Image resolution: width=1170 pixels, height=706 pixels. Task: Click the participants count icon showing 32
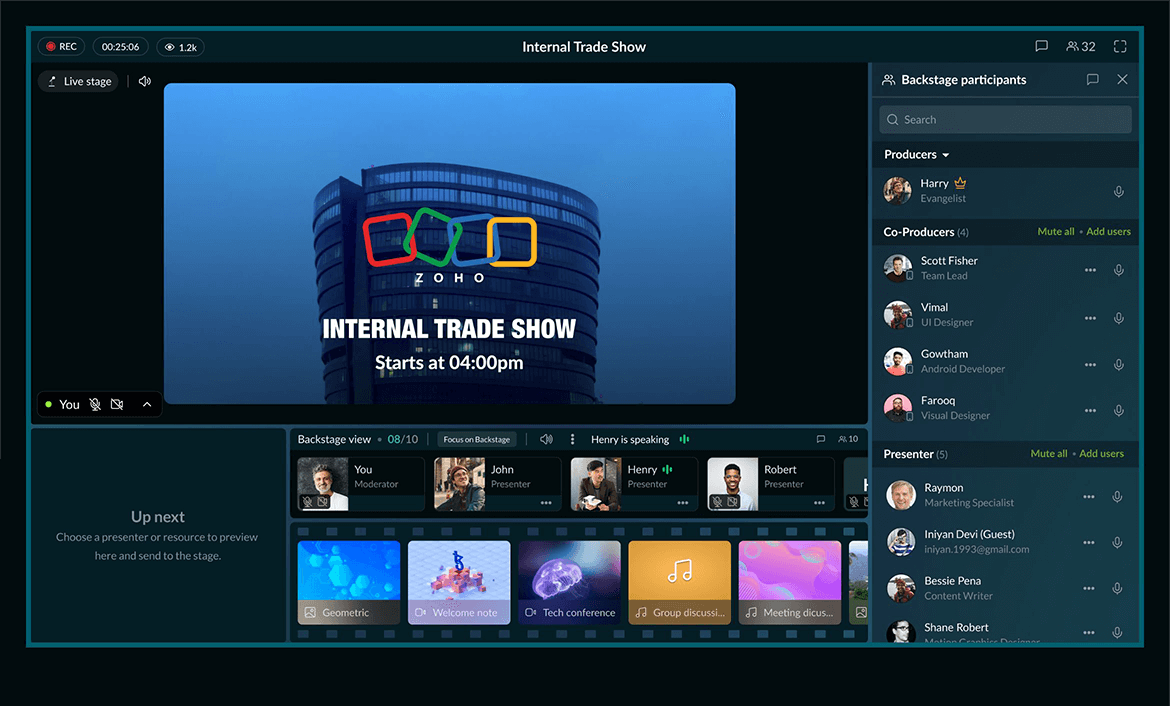click(x=1081, y=47)
